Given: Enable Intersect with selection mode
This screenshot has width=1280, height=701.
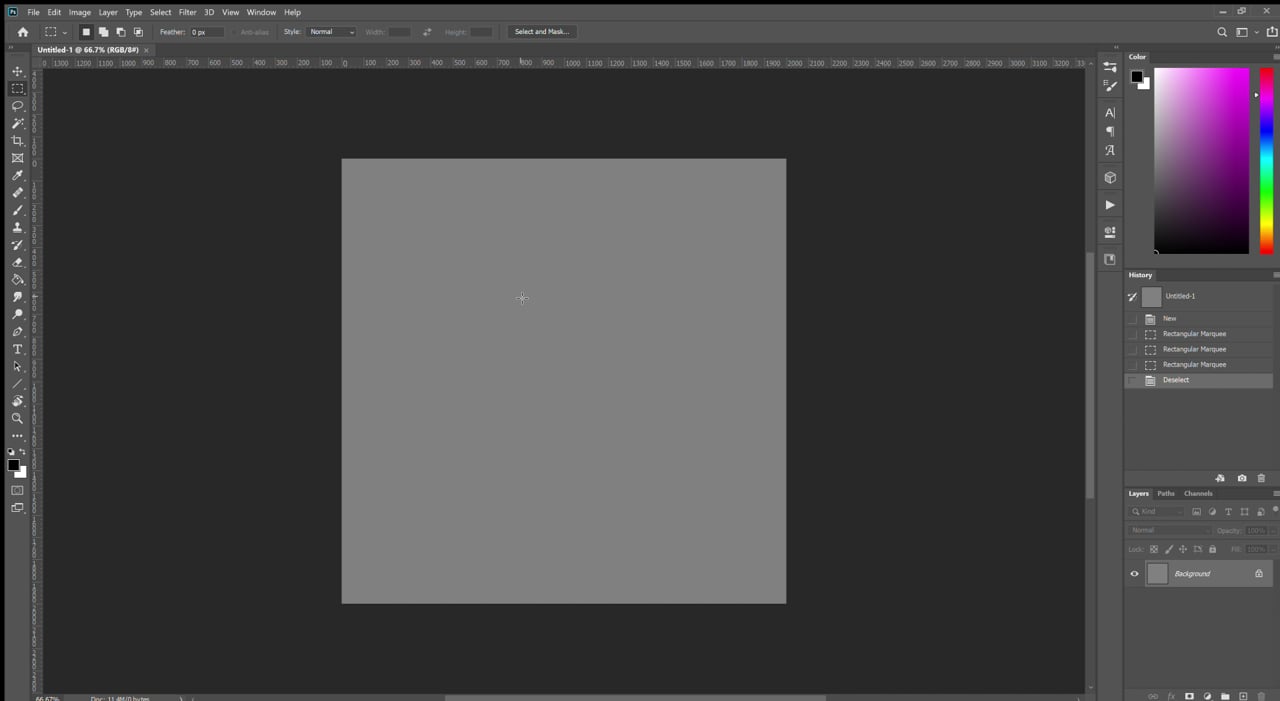Looking at the screenshot, I should click(138, 32).
